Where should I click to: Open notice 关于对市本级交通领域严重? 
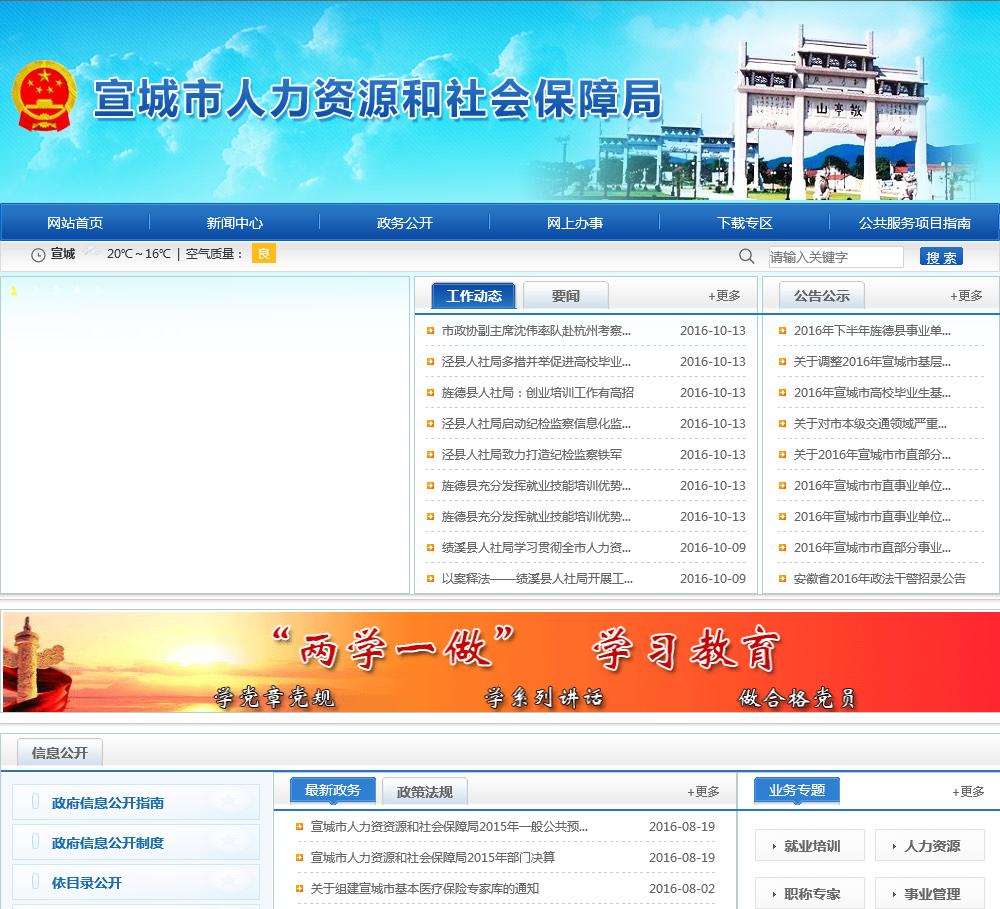(x=870, y=424)
